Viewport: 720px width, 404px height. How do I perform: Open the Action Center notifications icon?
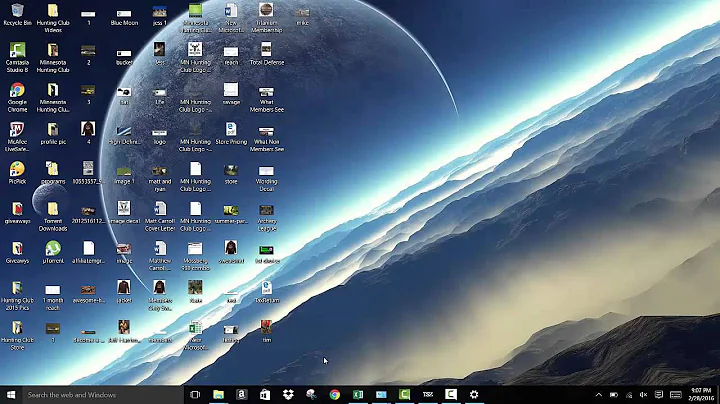[658, 394]
